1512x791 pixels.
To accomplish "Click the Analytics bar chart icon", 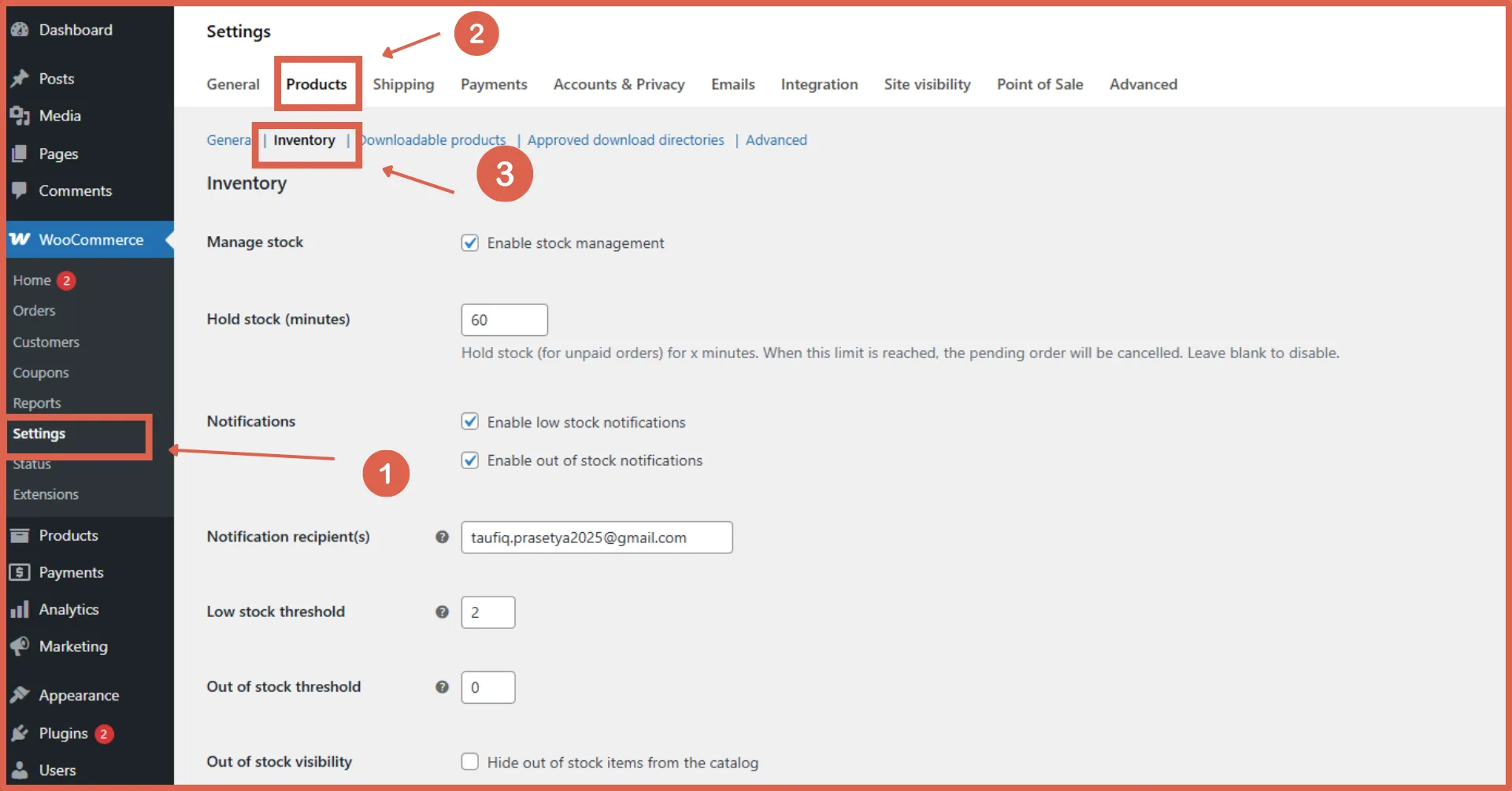I will 20,610.
